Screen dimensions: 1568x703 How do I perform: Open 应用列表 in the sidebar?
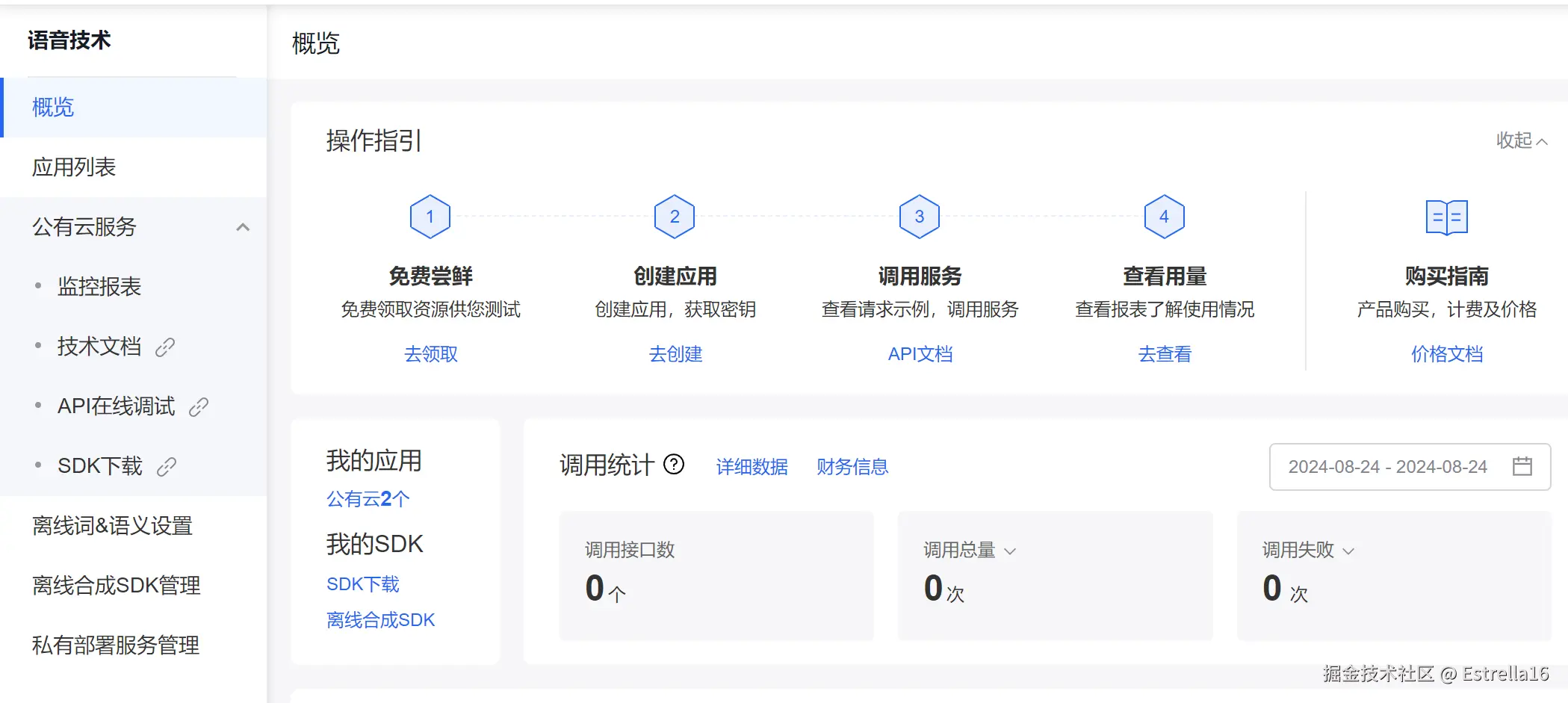(x=134, y=167)
